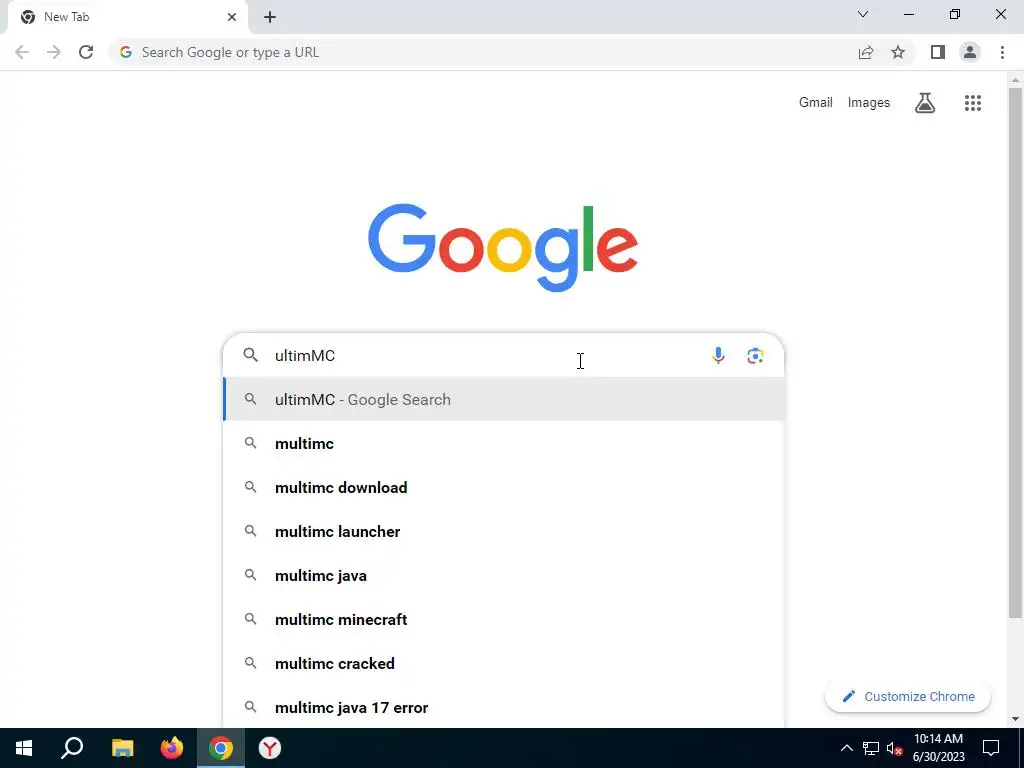Screen dimensions: 1024x768
Task: Expand the tab search chevron
Action: tap(863, 14)
